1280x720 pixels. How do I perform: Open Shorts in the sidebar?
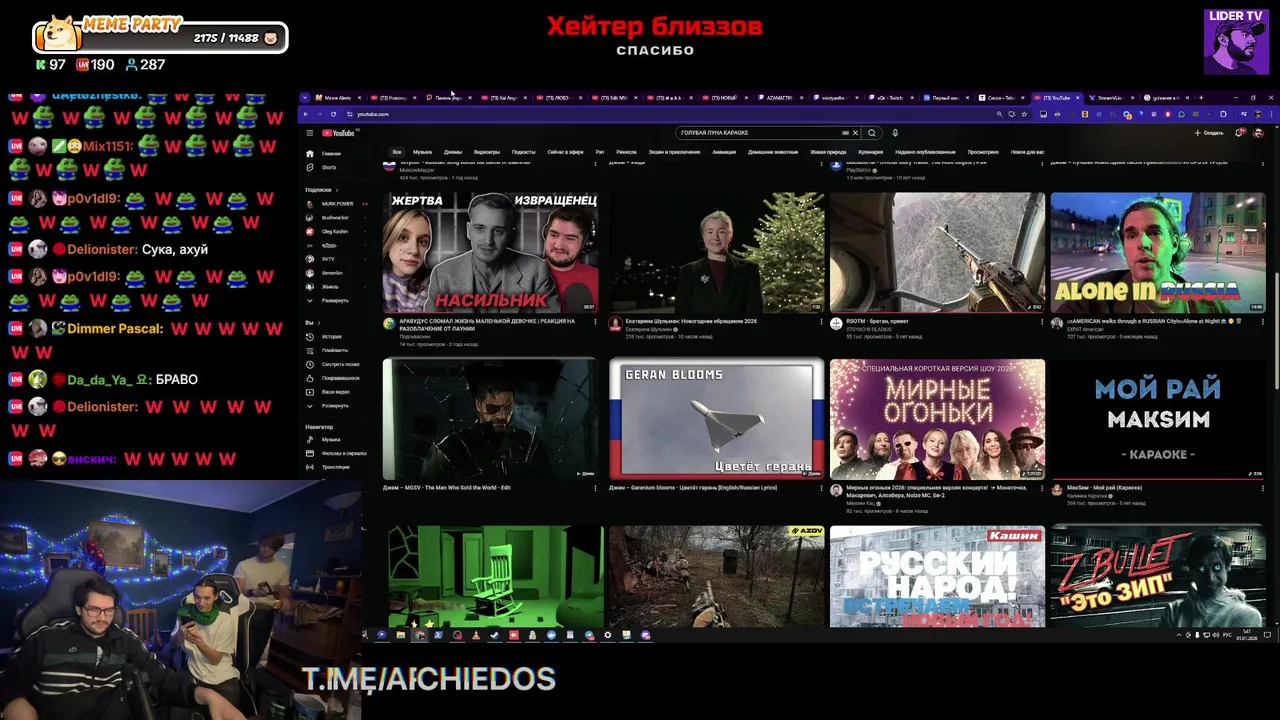tap(325, 167)
